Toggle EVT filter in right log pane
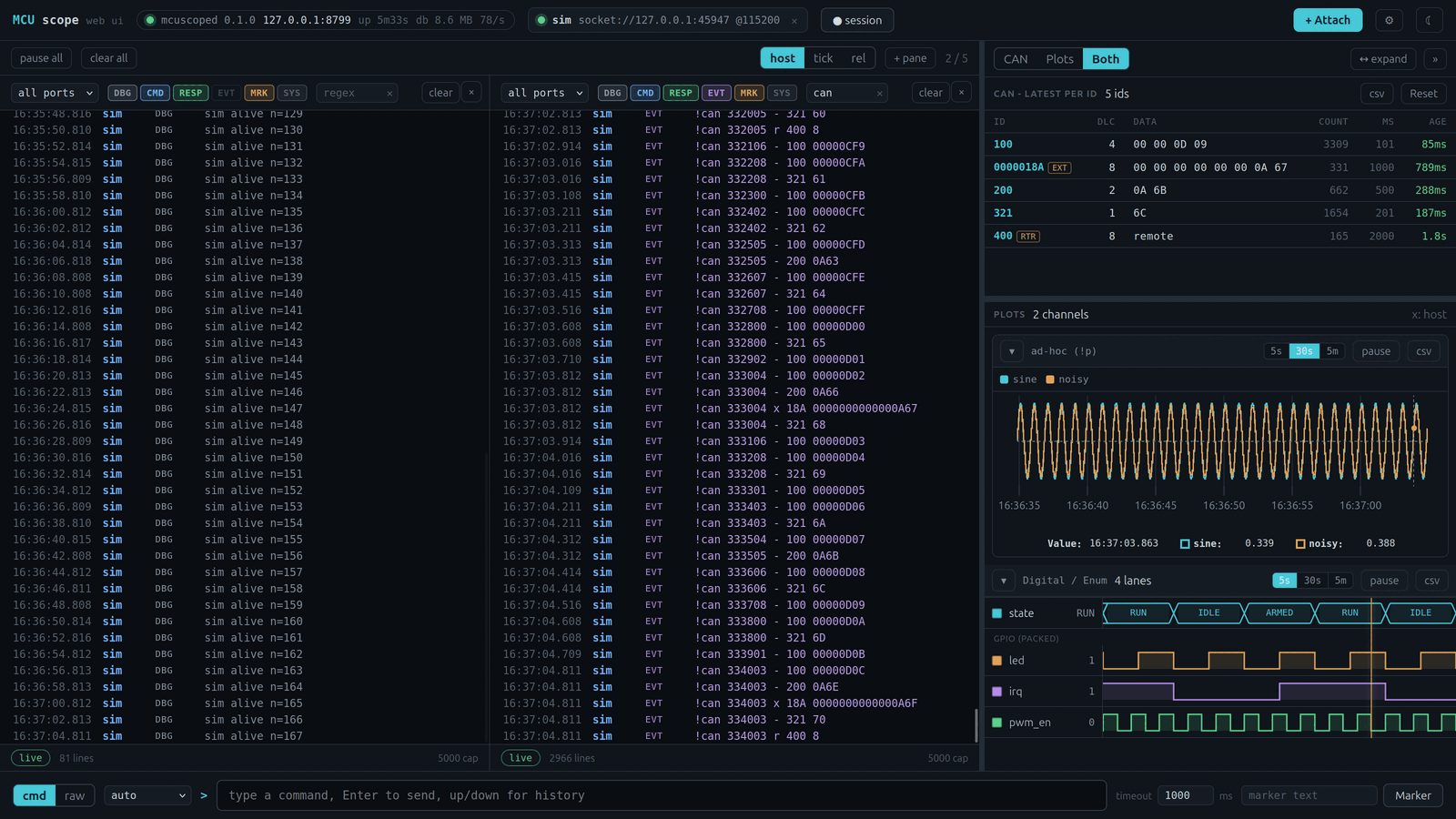 [x=716, y=93]
